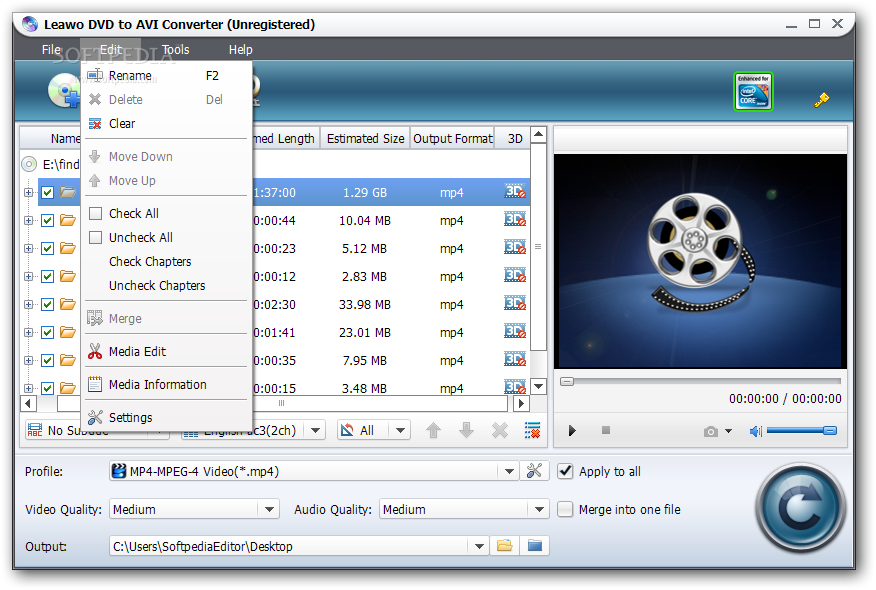Screen dimensions: 876x590
Task: Click the list scroll down arrow
Action: coord(538,386)
